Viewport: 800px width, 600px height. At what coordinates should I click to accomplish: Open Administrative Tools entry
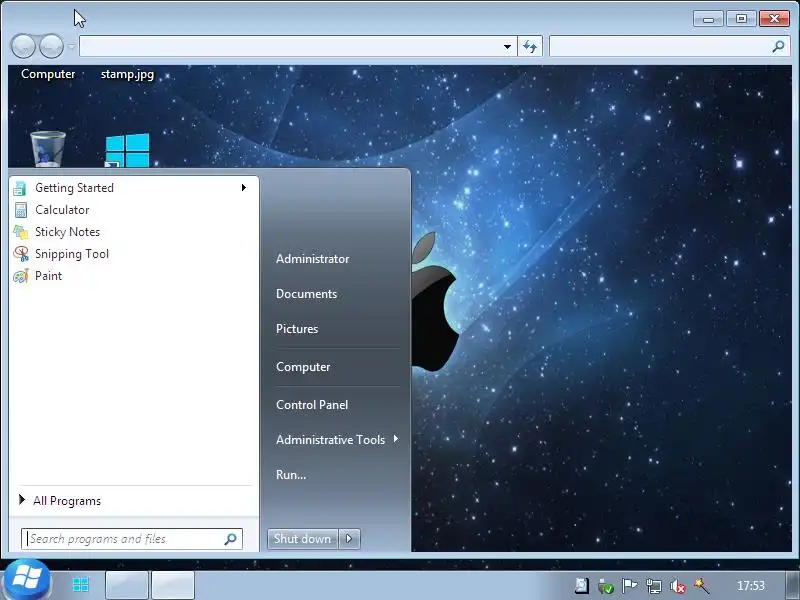click(x=331, y=440)
